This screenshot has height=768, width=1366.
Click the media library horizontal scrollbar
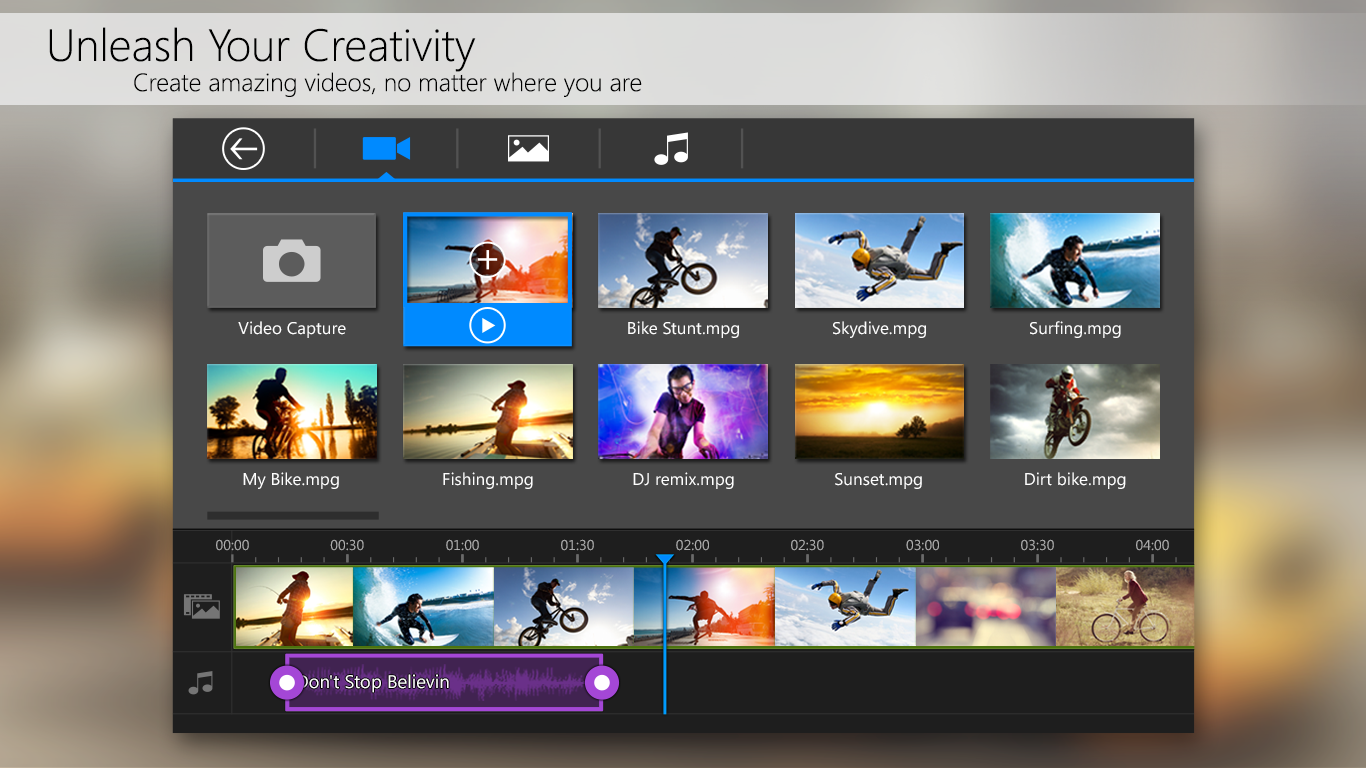(292, 515)
